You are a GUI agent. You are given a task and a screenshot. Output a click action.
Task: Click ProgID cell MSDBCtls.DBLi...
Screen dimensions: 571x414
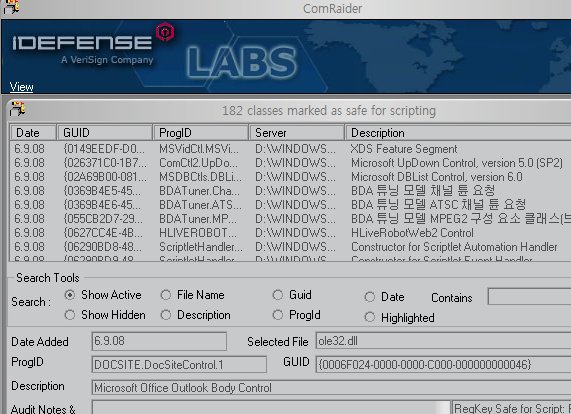tap(200, 177)
